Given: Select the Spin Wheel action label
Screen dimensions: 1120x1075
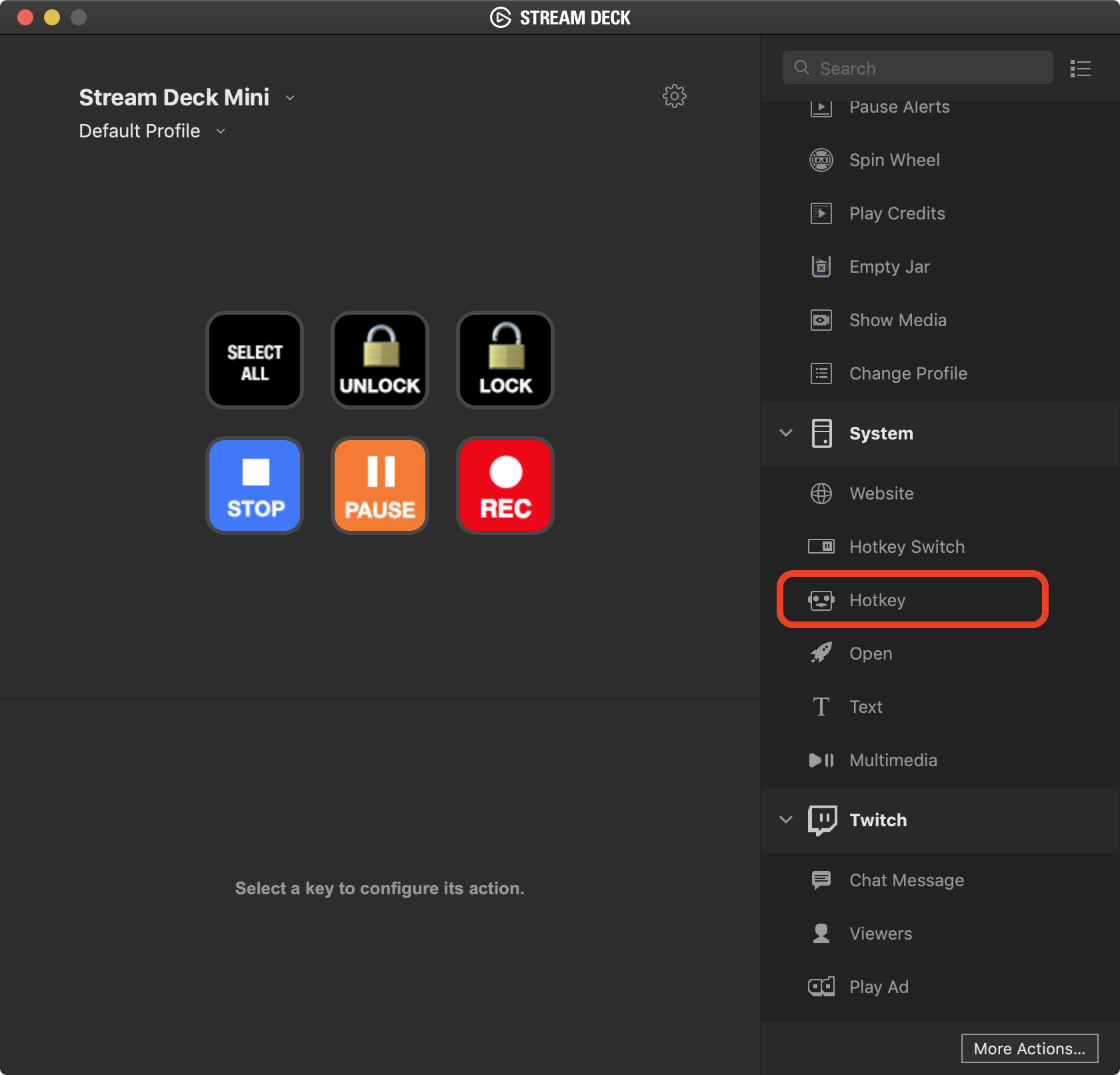Looking at the screenshot, I should coord(894,160).
